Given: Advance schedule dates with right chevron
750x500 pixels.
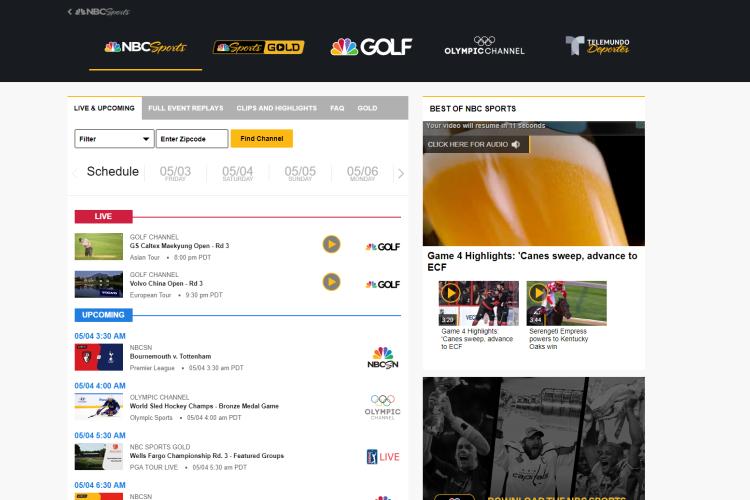Looking at the screenshot, I should (x=401, y=174).
